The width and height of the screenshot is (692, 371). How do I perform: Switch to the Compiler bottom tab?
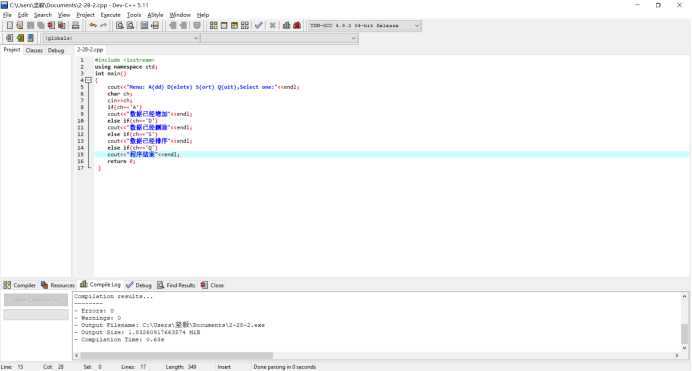pos(19,285)
